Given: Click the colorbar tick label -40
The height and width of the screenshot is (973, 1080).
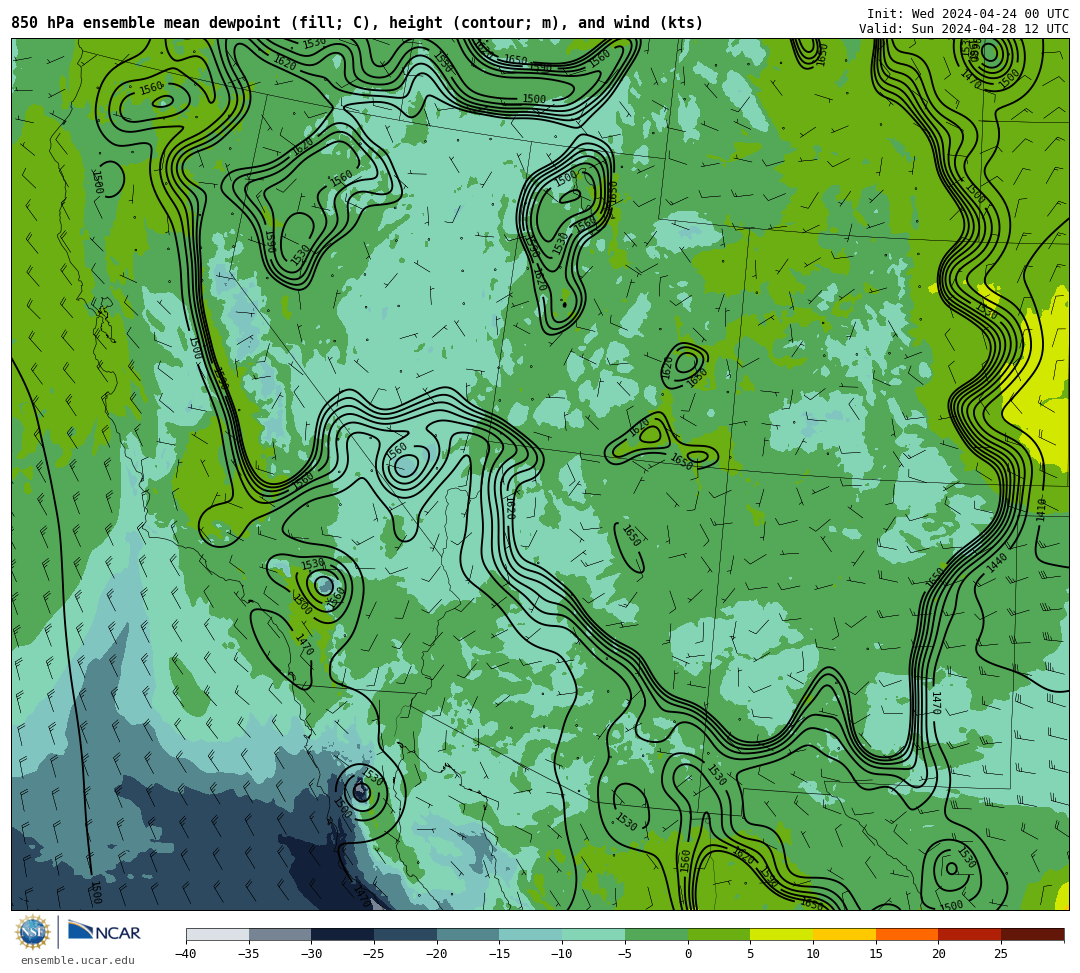Looking at the screenshot, I should click(186, 954).
